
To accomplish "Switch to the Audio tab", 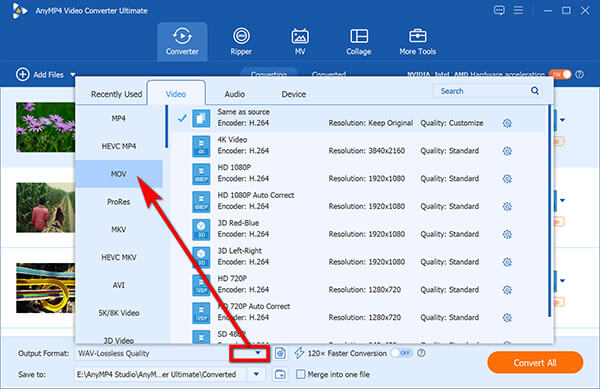I will [x=235, y=94].
